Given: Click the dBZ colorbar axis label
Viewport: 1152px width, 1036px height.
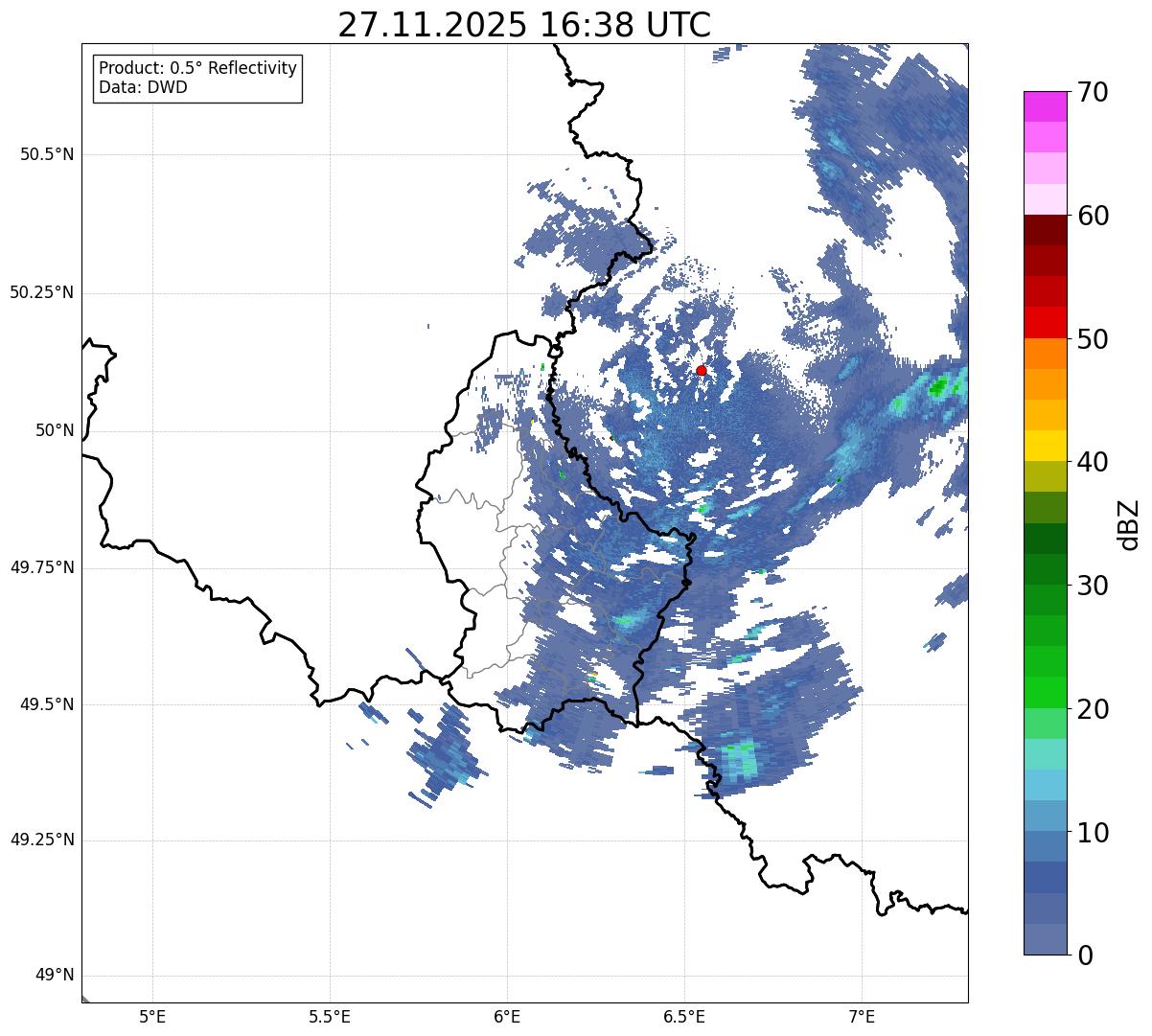Looking at the screenshot, I should 1129,524.
